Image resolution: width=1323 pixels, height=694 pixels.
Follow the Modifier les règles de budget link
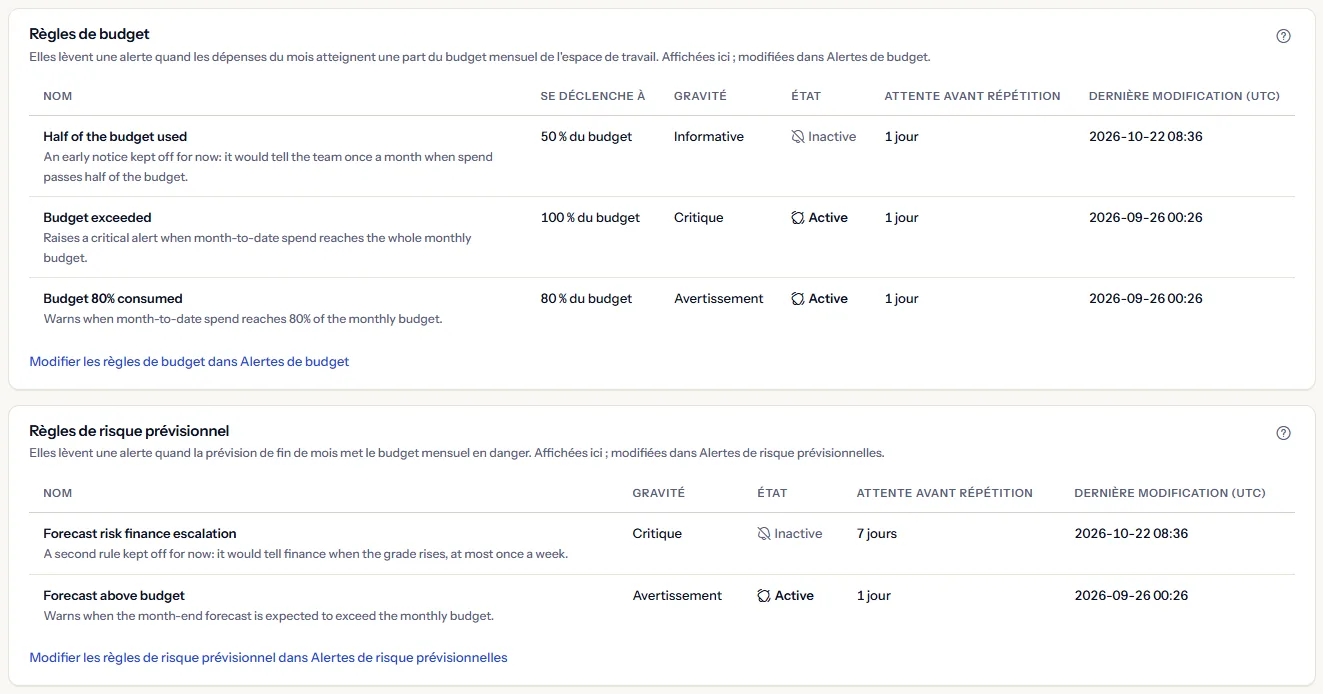[x=189, y=362]
